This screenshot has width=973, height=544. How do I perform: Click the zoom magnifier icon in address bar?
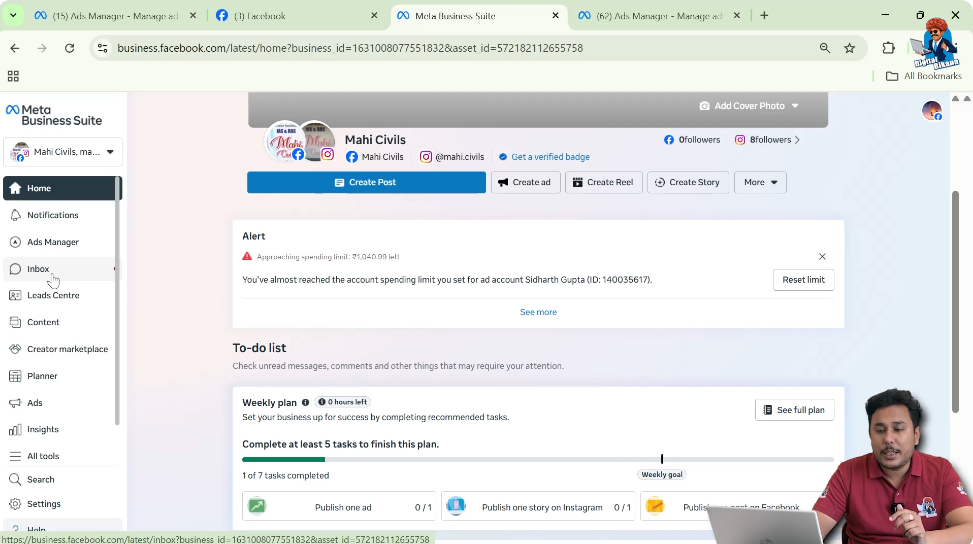825,48
